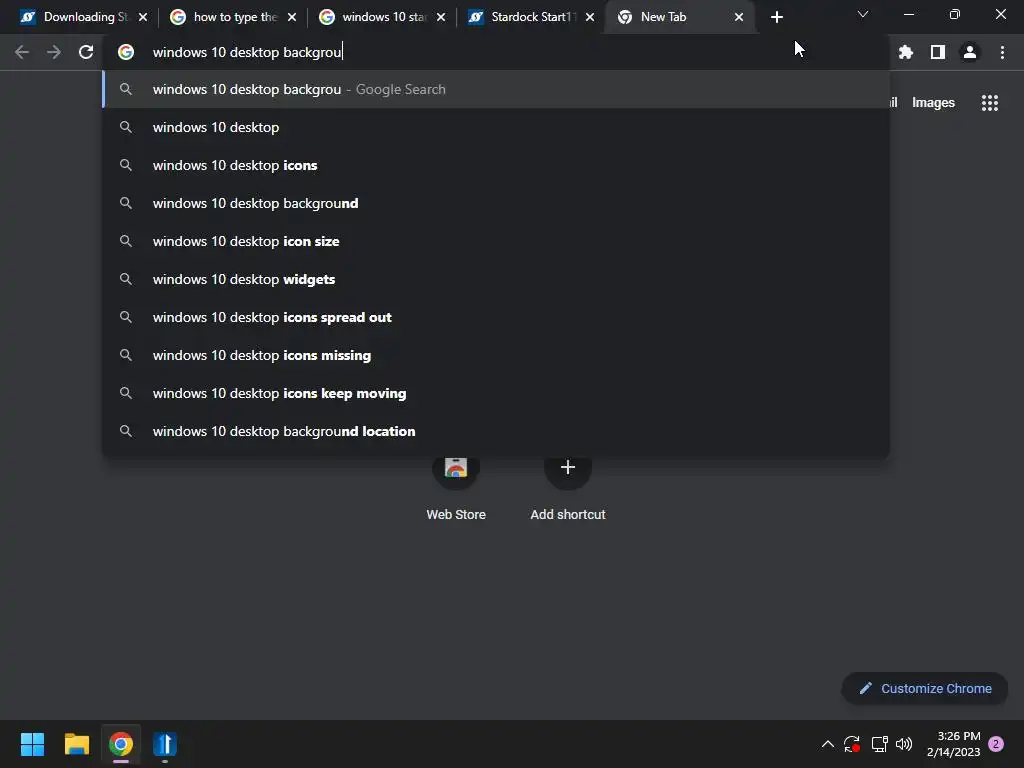Open Start11 app in taskbar
This screenshot has height=768, width=1024.
pyautogui.click(x=165, y=744)
